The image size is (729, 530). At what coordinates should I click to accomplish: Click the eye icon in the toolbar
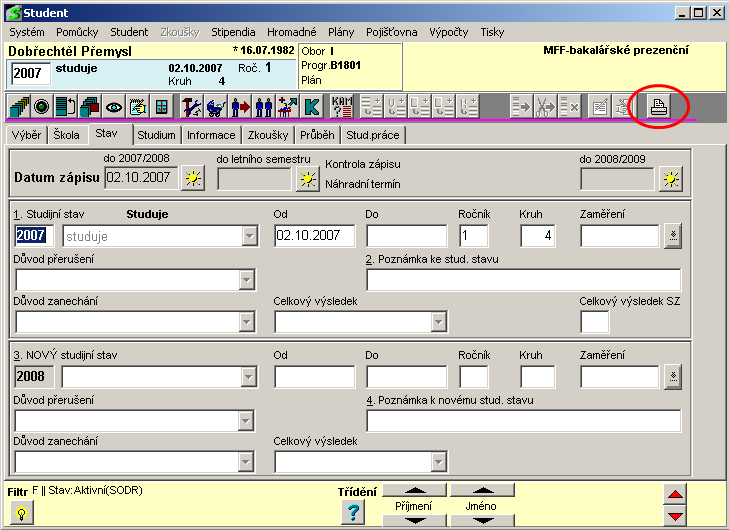[113, 106]
